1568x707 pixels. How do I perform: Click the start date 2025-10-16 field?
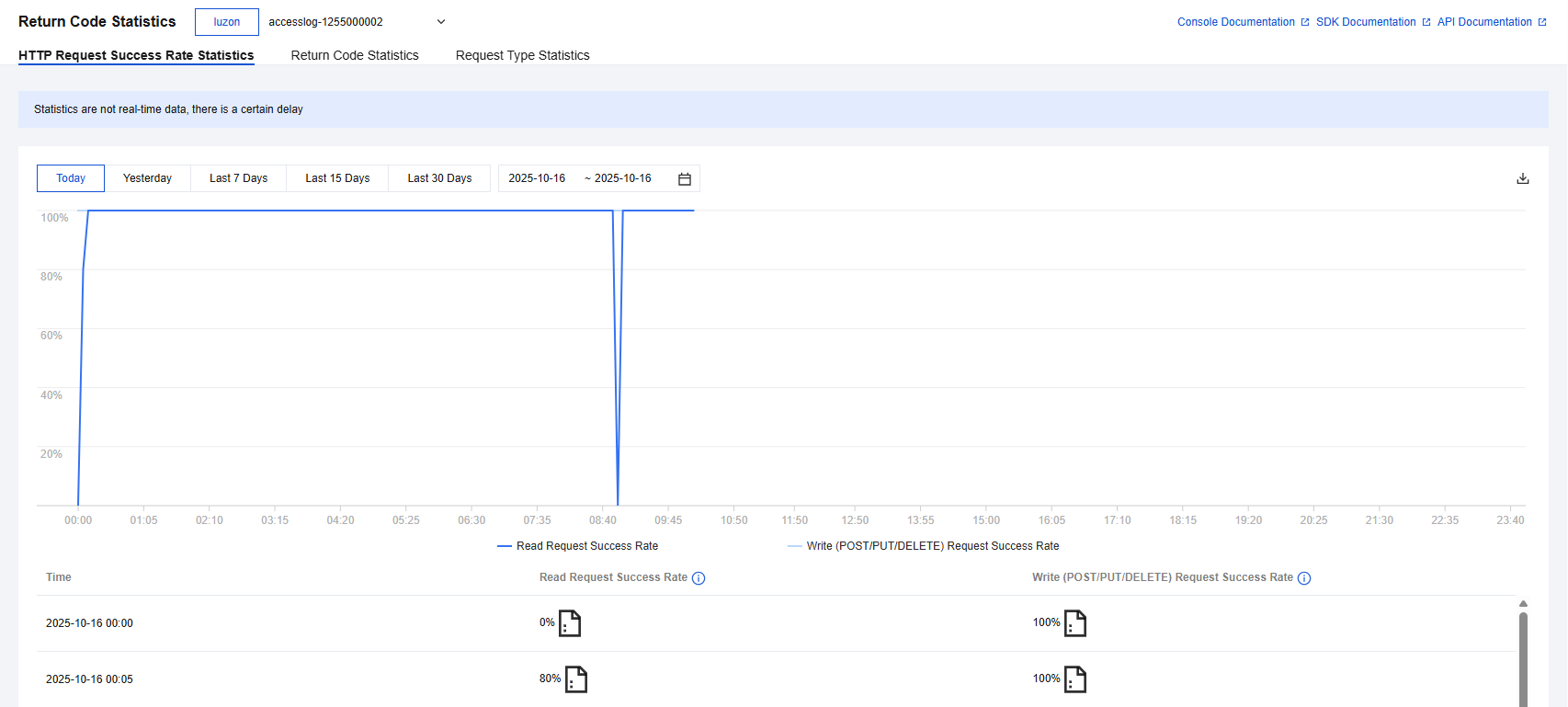point(537,178)
